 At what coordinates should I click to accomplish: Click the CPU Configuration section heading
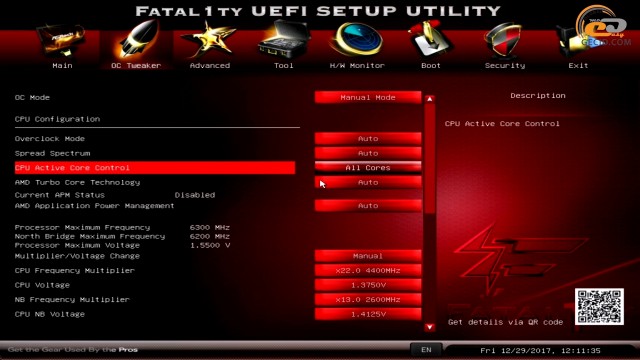(57, 119)
